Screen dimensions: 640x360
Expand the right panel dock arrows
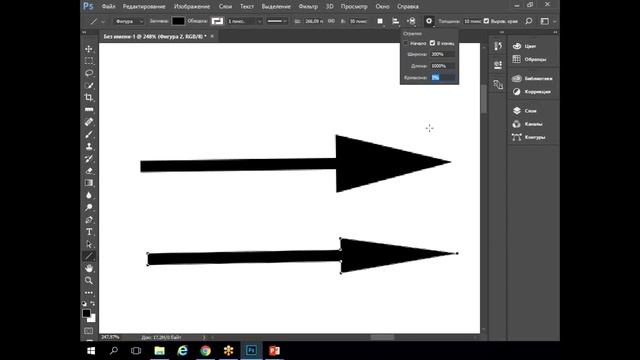pos(555,32)
